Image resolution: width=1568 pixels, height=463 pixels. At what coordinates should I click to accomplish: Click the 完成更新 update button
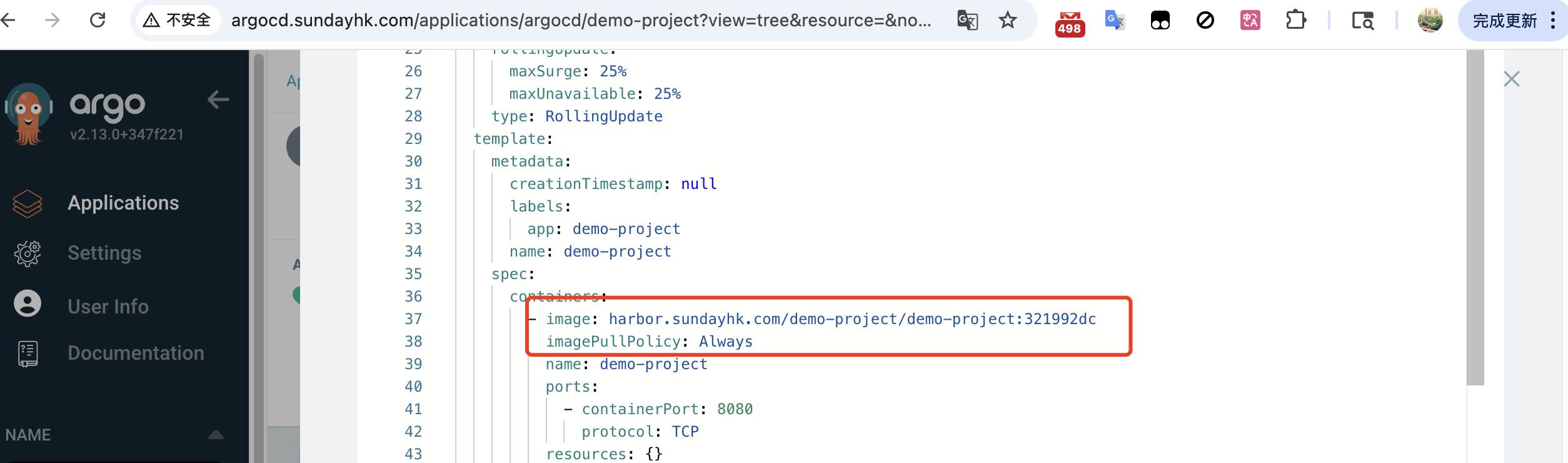pyautogui.click(x=1505, y=21)
